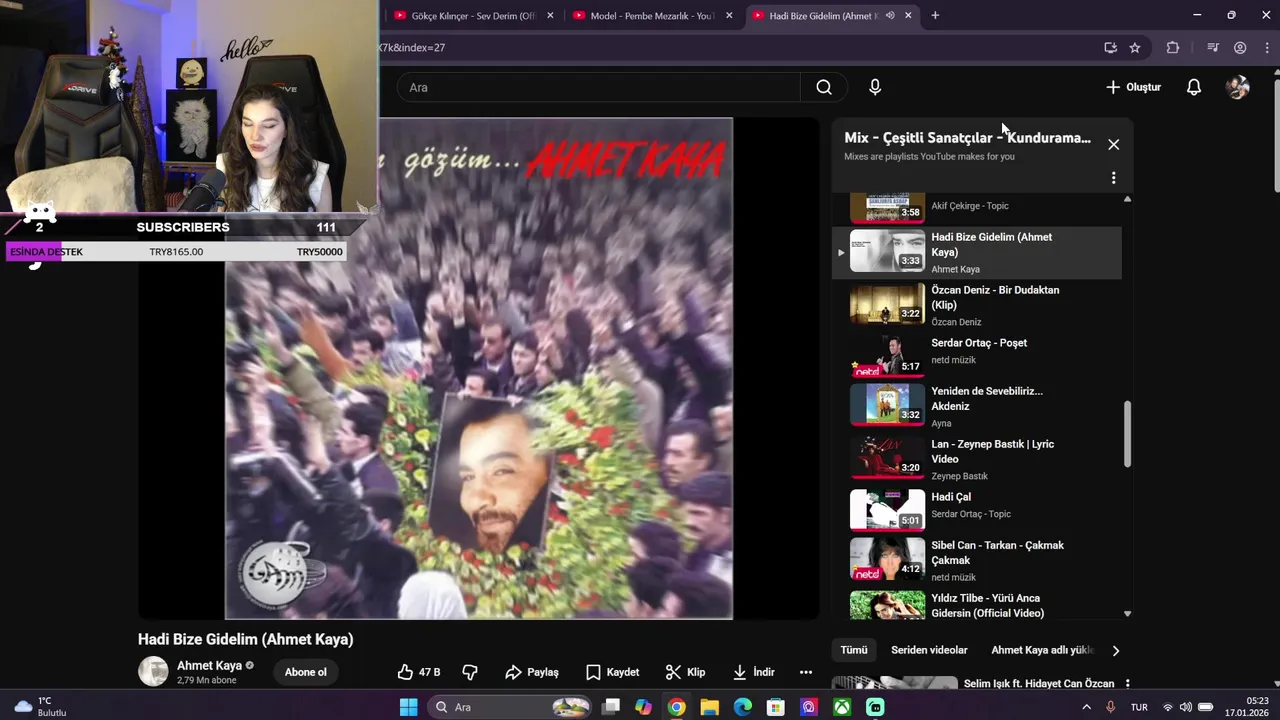The width and height of the screenshot is (1280, 720).
Task: Open Yıldız Tilbe - Yürü Anca Gidersin
Action: tap(977, 605)
